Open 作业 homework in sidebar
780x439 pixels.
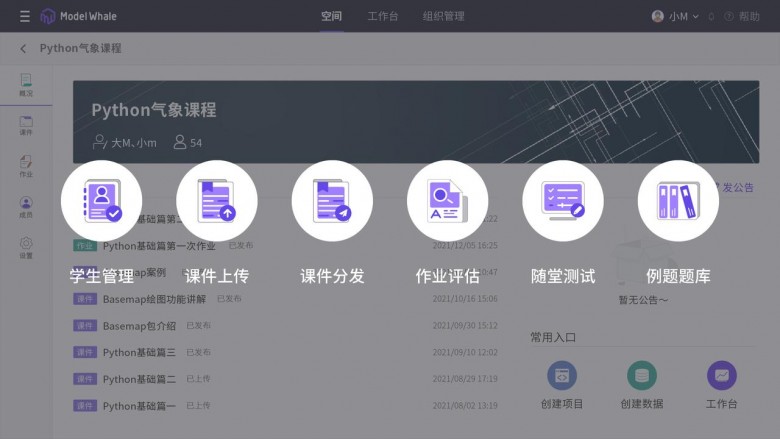pos(26,166)
